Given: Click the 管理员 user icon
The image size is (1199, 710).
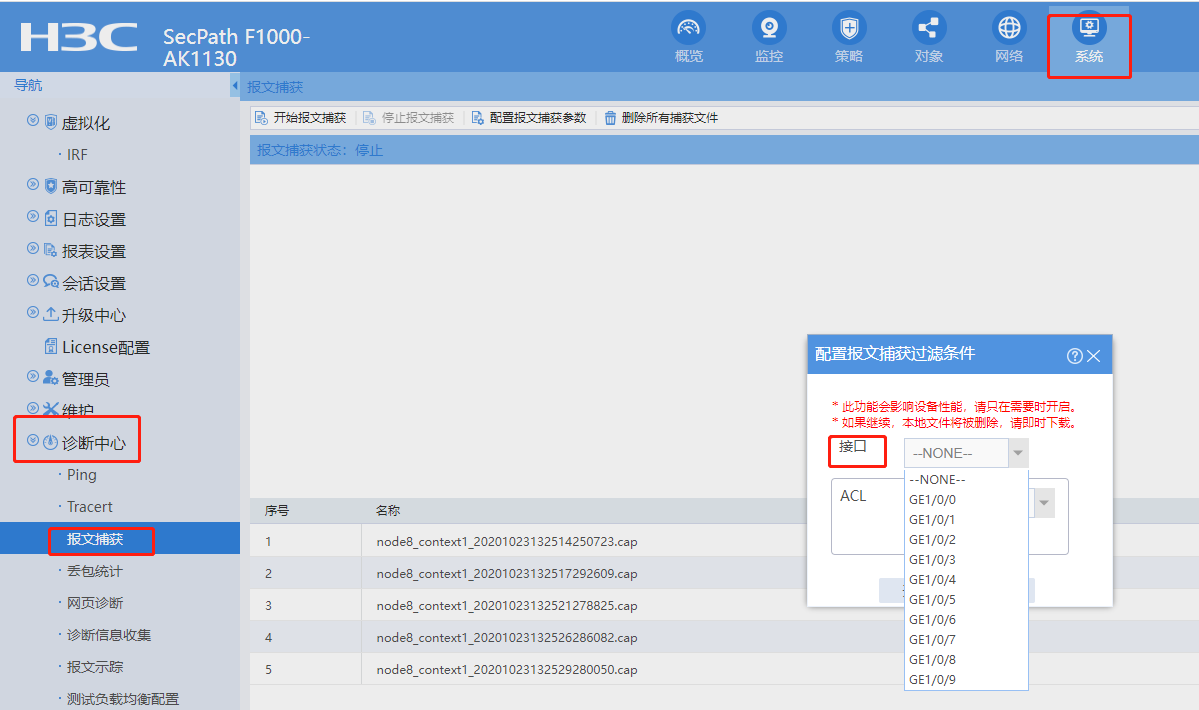Looking at the screenshot, I should point(50,378).
